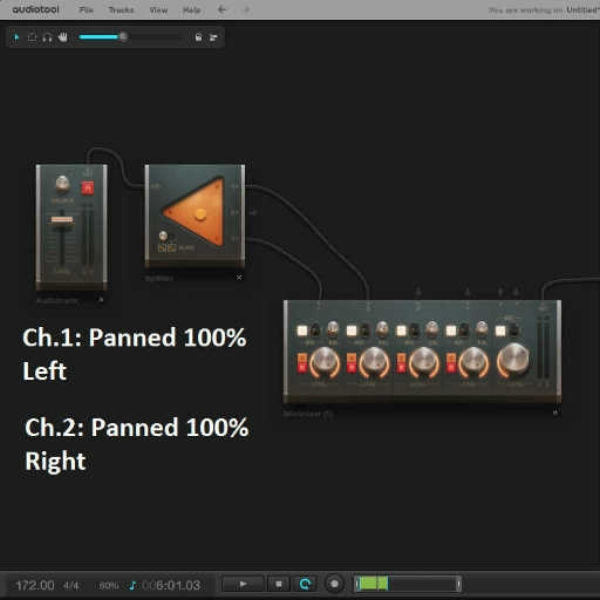Stop playback with the stop button
Viewport: 600px width, 600px height.
[279, 584]
